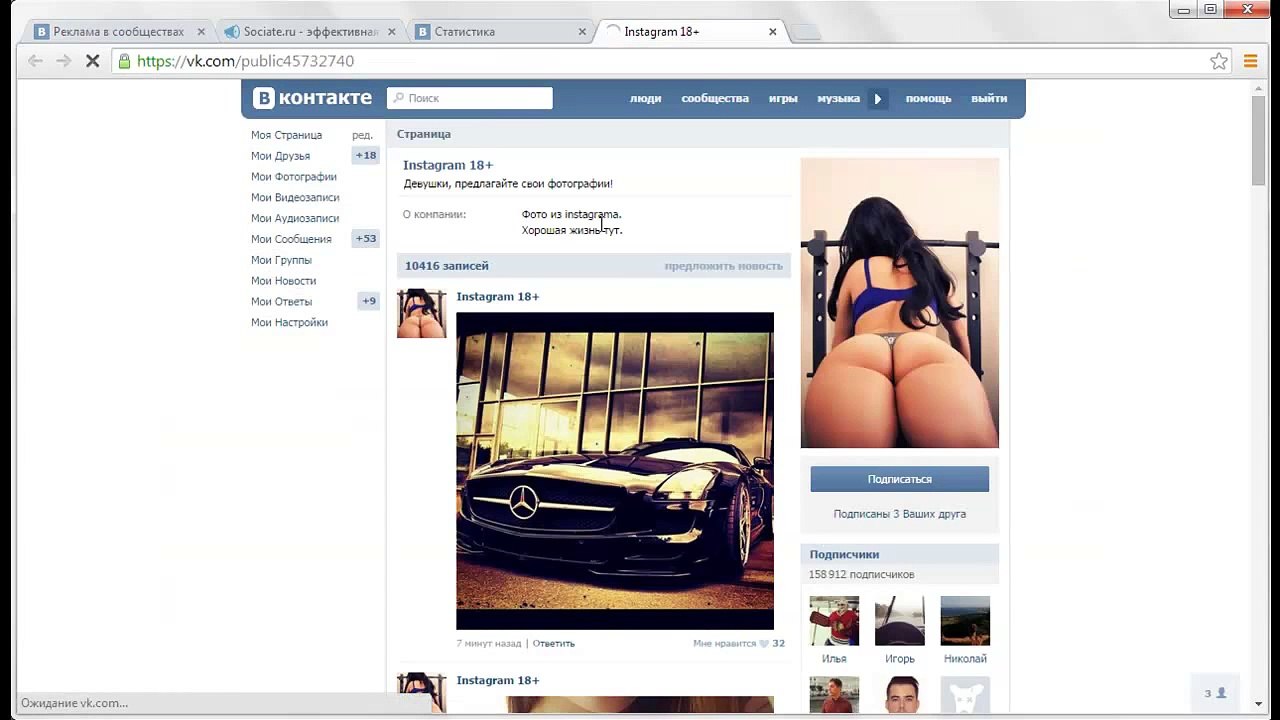Open subscriber Илья's avatar
This screenshot has width=1280, height=720.
coord(834,621)
